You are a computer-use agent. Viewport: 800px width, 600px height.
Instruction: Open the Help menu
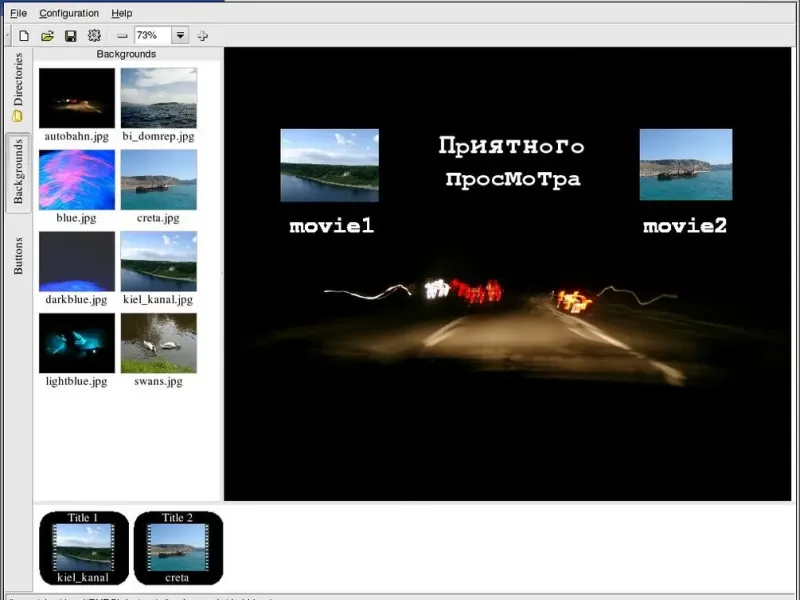[x=121, y=13]
